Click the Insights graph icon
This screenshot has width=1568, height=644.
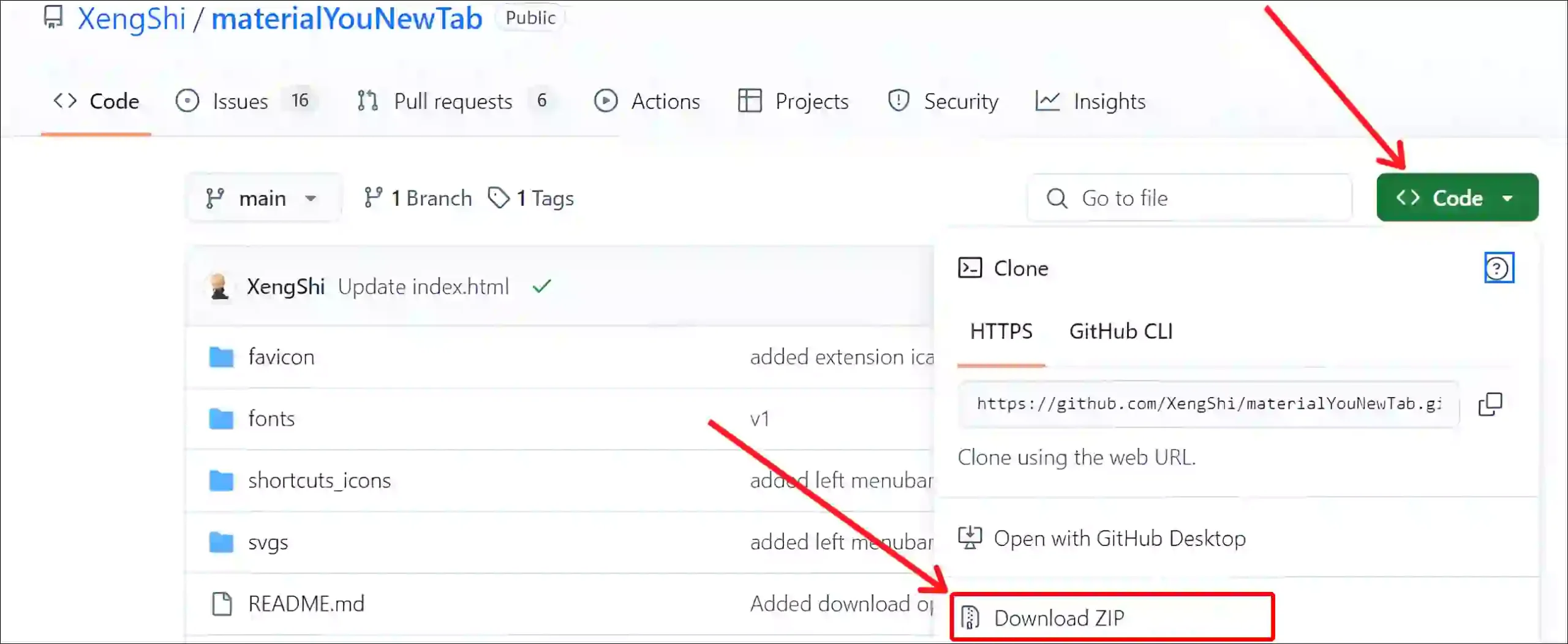pyautogui.click(x=1047, y=100)
